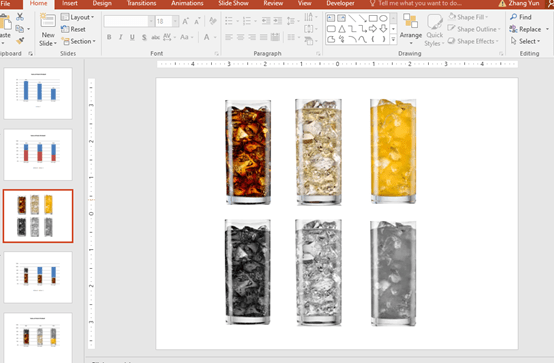Toggle Italic formatting
This screenshot has height=363, width=554.
(x=120, y=37)
